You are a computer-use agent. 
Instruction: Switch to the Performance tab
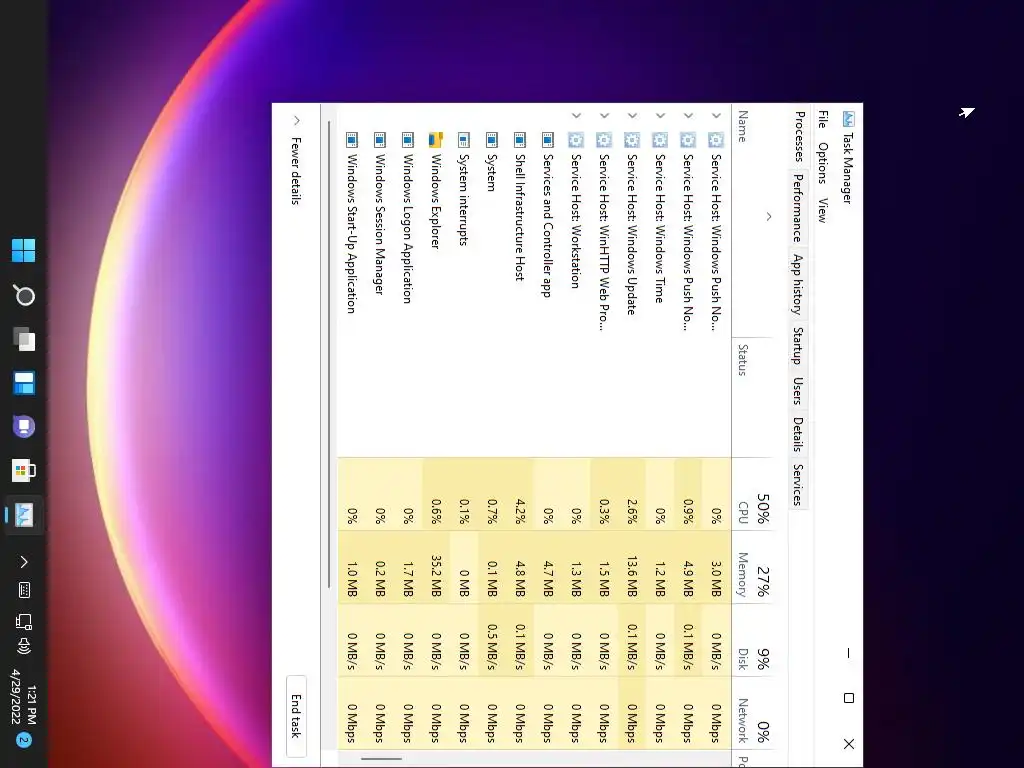(x=797, y=207)
